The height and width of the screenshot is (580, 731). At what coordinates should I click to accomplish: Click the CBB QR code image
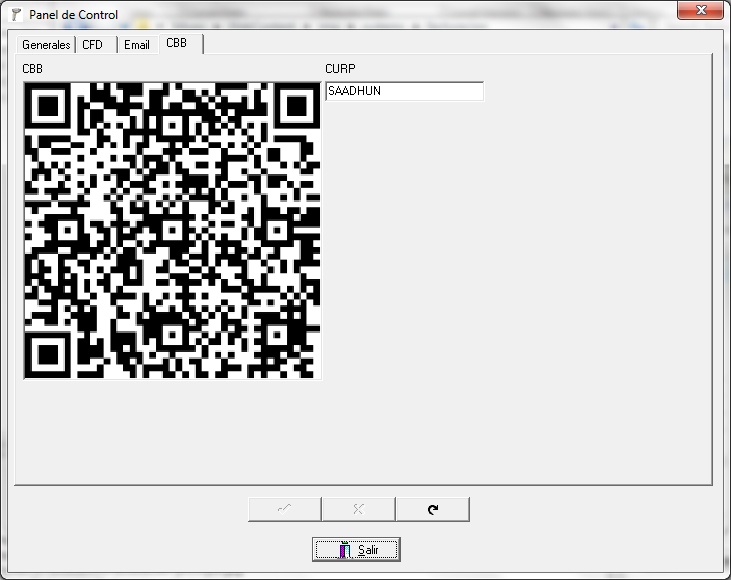pyautogui.click(x=172, y=230)
